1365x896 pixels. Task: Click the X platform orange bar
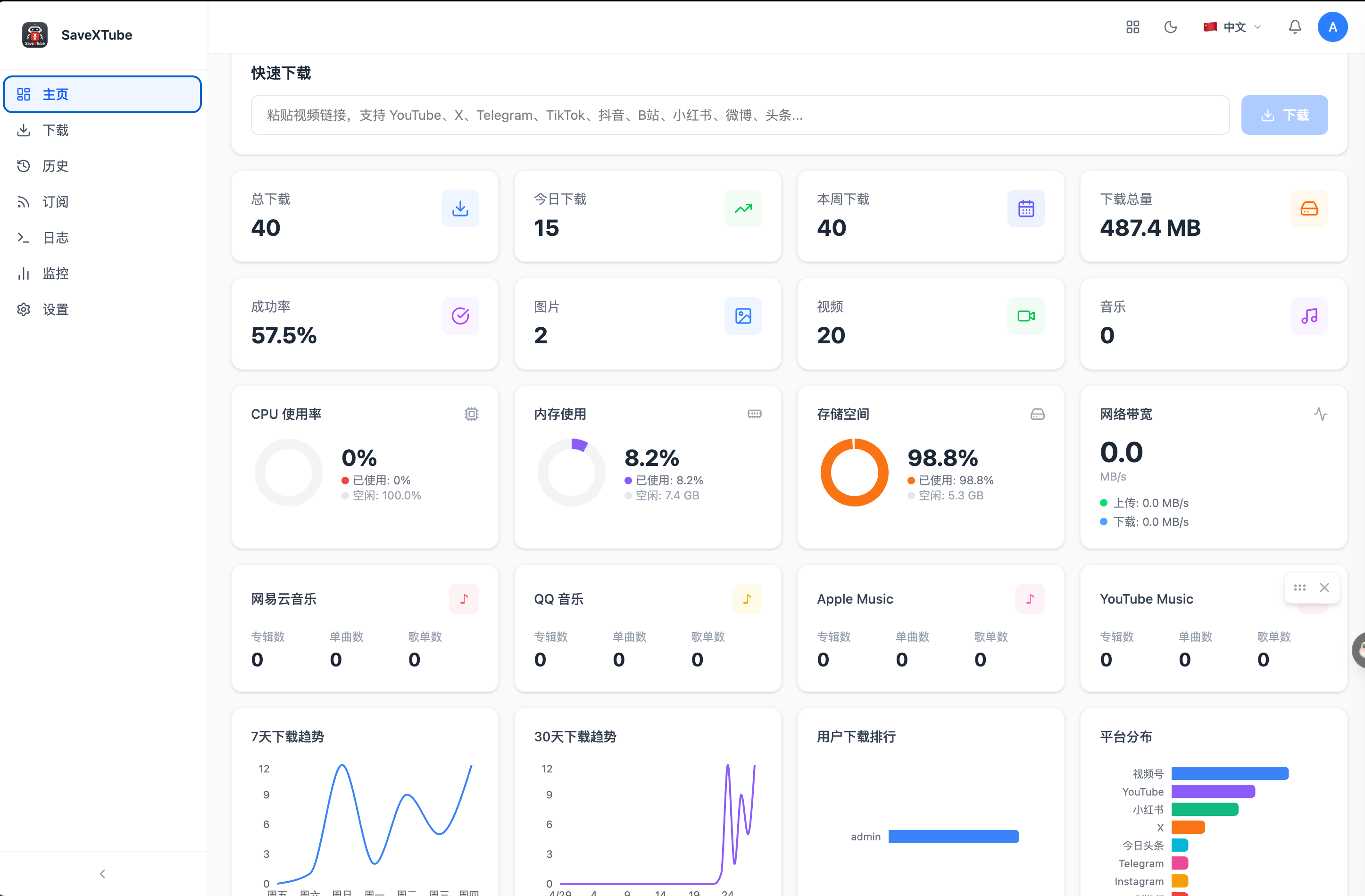point(1188,827)
